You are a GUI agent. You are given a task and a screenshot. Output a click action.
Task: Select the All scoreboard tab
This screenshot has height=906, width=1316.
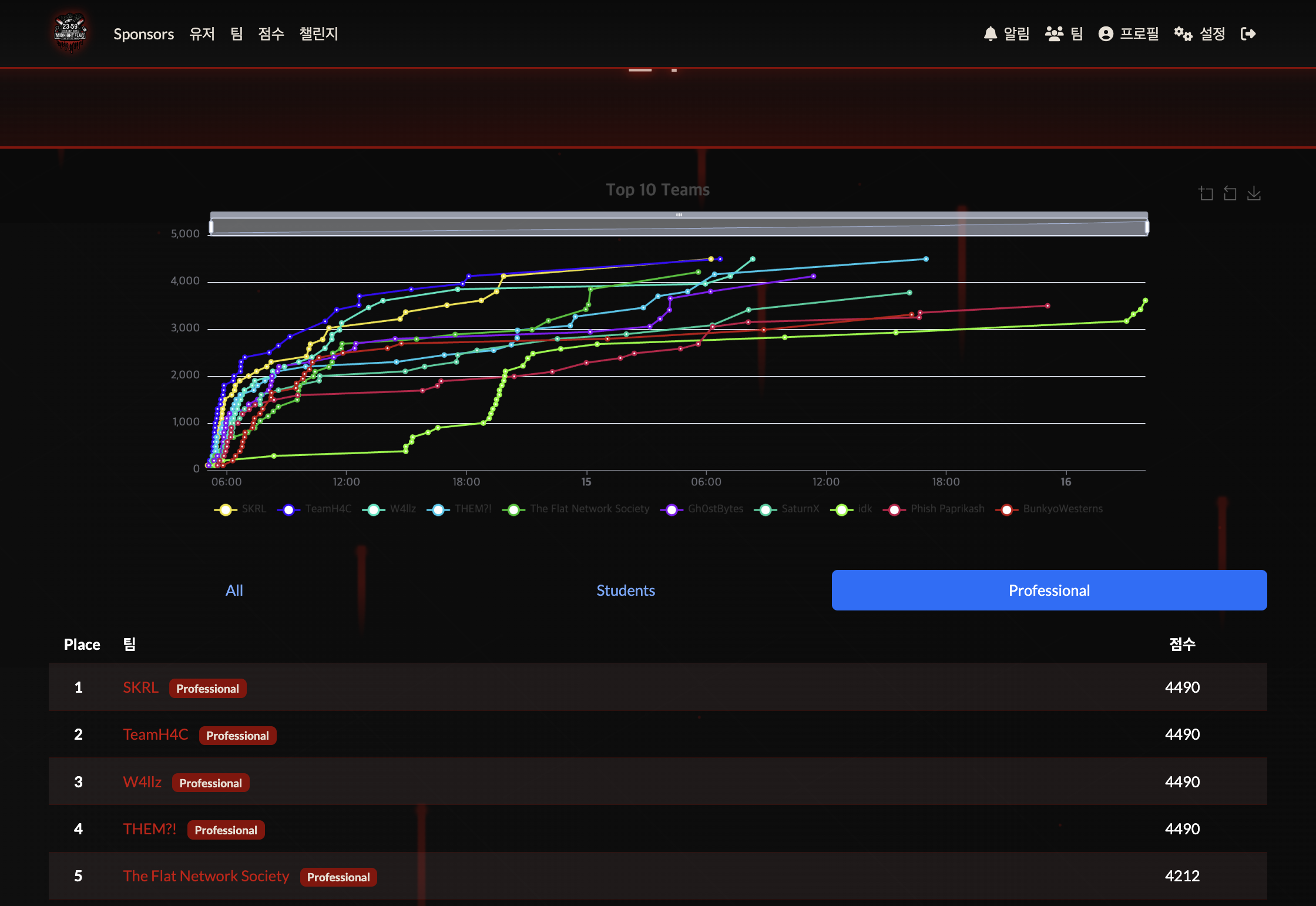(234, 590)
